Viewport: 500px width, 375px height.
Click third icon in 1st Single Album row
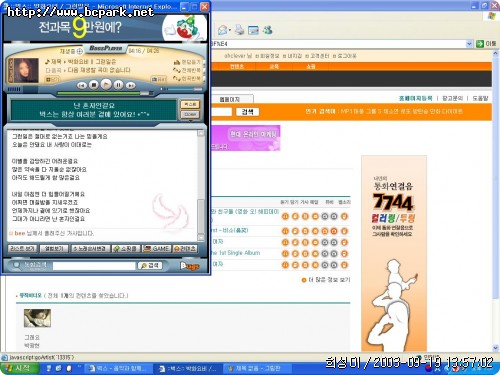pos(305,254)
